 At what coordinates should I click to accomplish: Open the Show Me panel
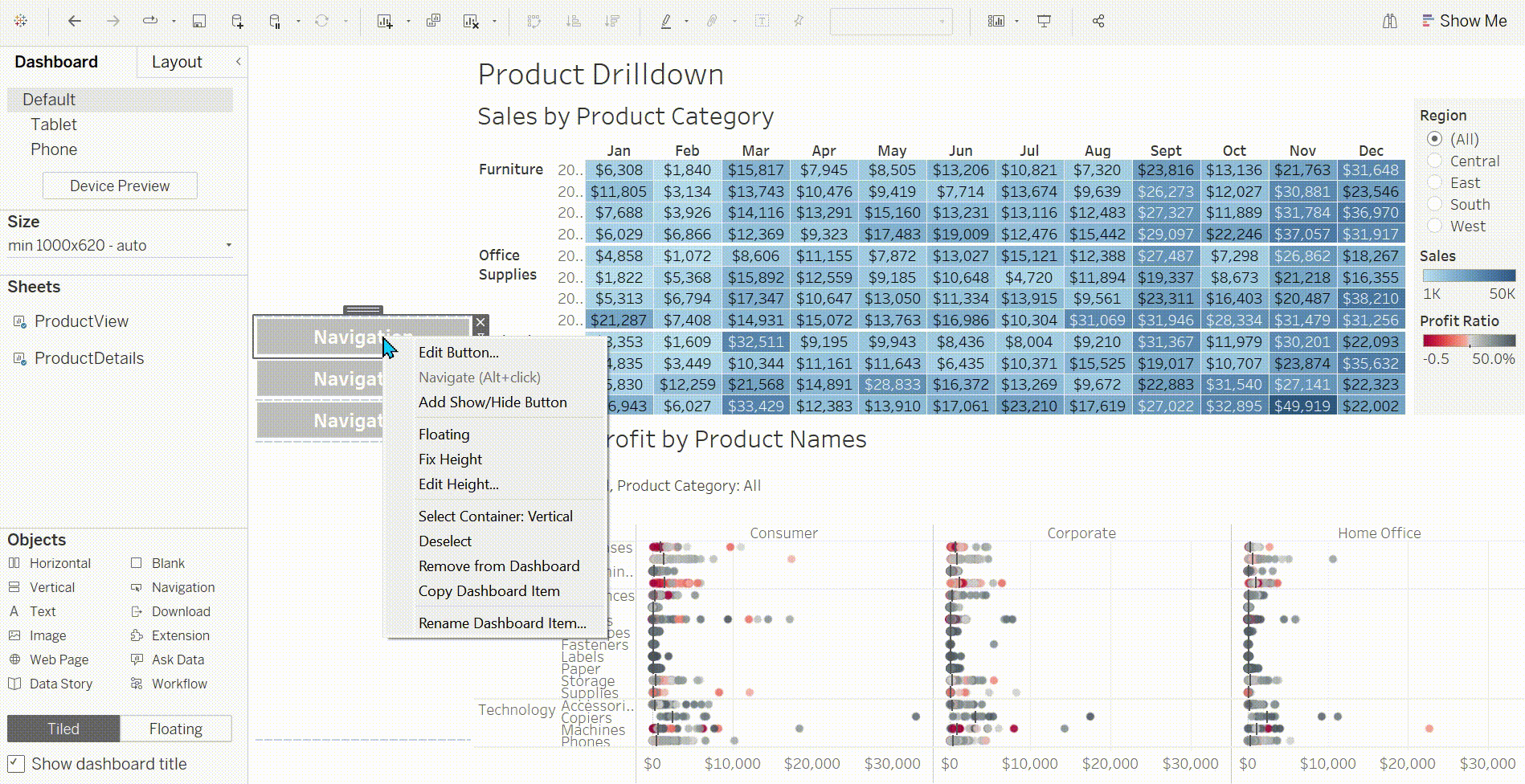pyautogui.click(x=1464, y=22)
